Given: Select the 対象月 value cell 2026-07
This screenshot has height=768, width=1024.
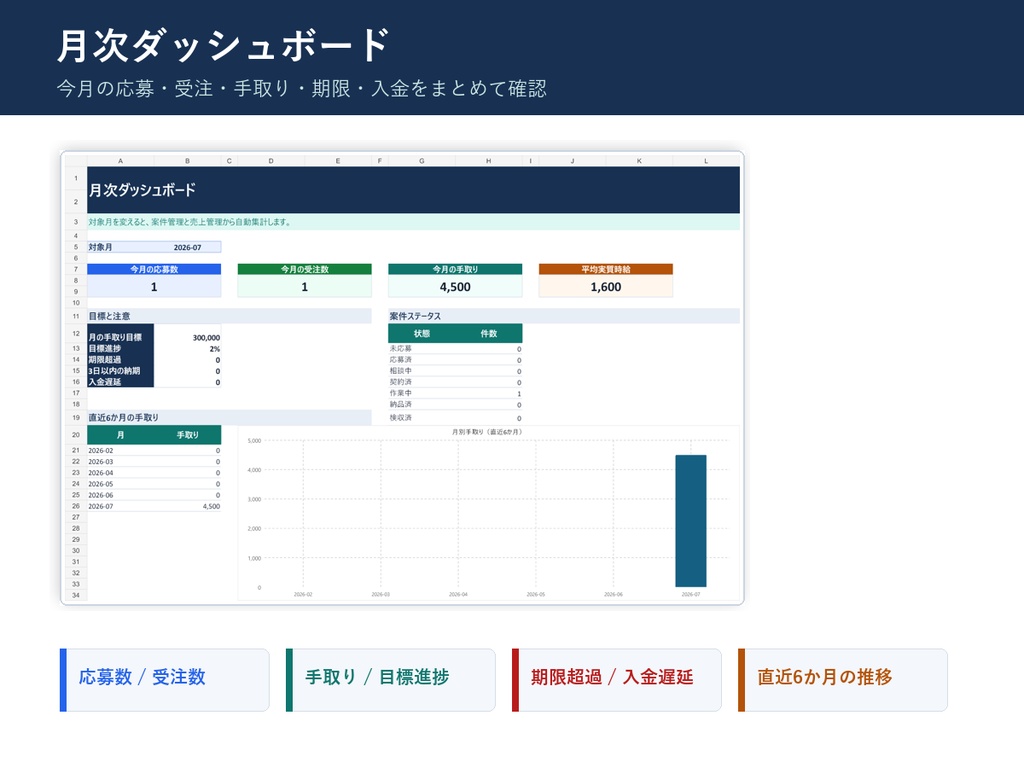Looking at the screenshot, I should tap(187, 248).
